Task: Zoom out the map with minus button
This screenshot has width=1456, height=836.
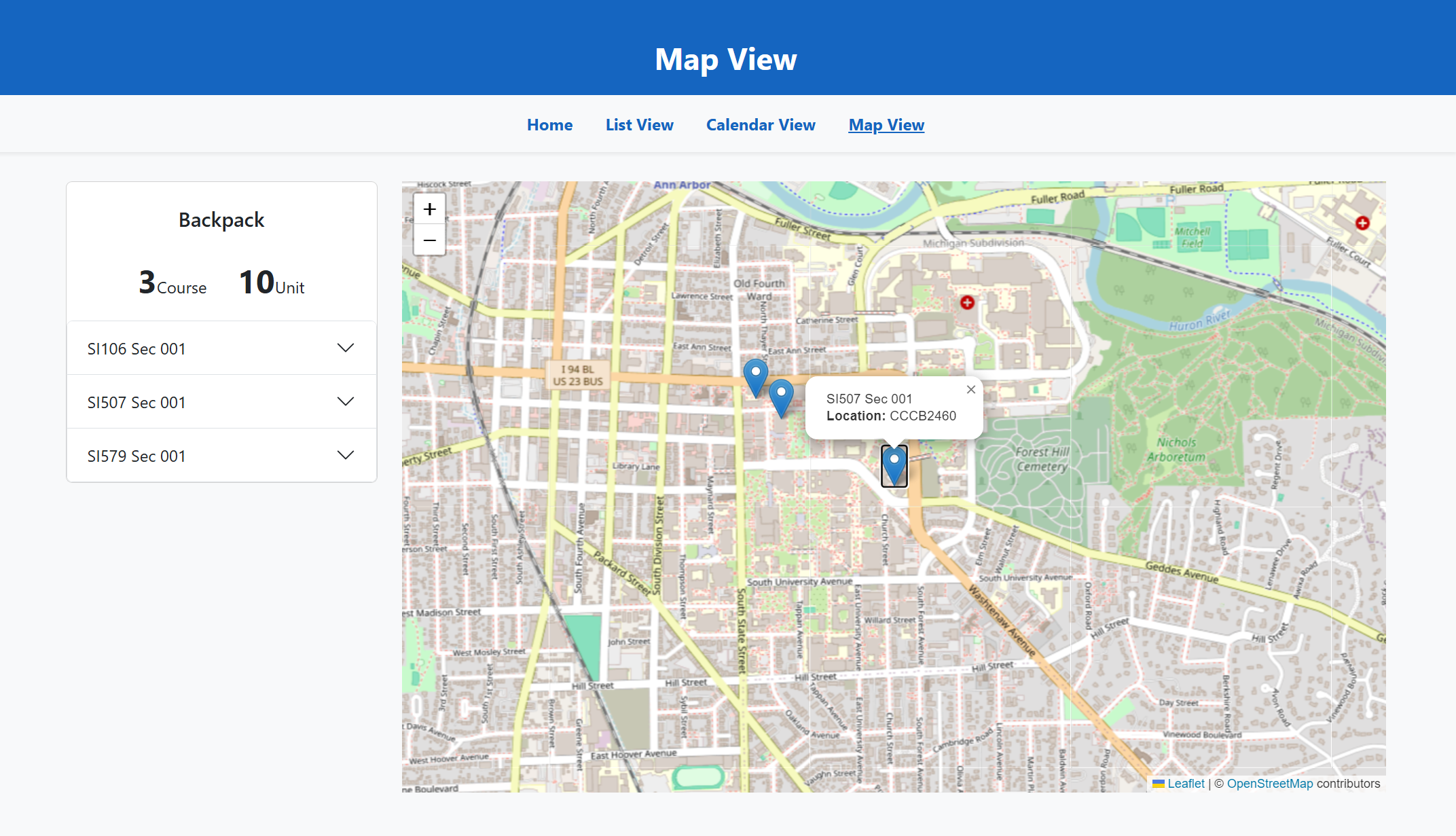Action: coord(429,240)
